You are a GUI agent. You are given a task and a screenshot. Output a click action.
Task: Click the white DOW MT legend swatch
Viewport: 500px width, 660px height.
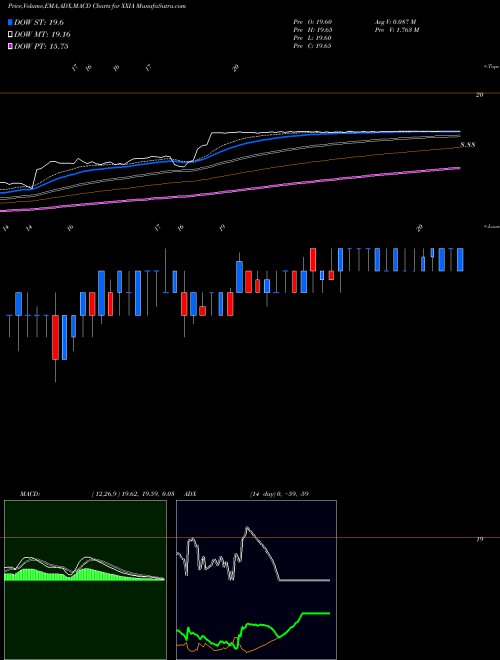click(x=10, y=35)
